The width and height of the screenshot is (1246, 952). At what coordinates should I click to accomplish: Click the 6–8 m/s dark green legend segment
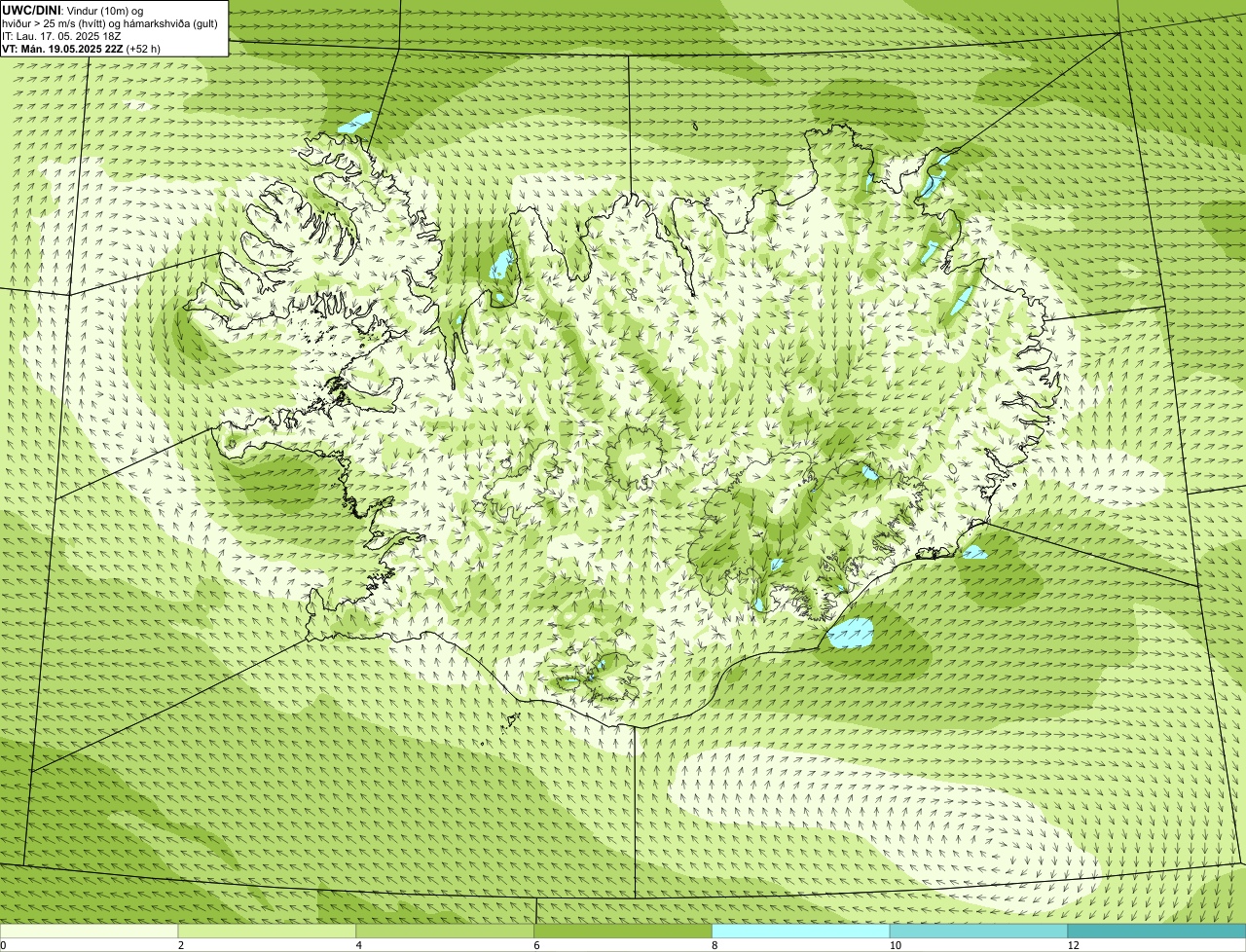[x=623, y=932]
